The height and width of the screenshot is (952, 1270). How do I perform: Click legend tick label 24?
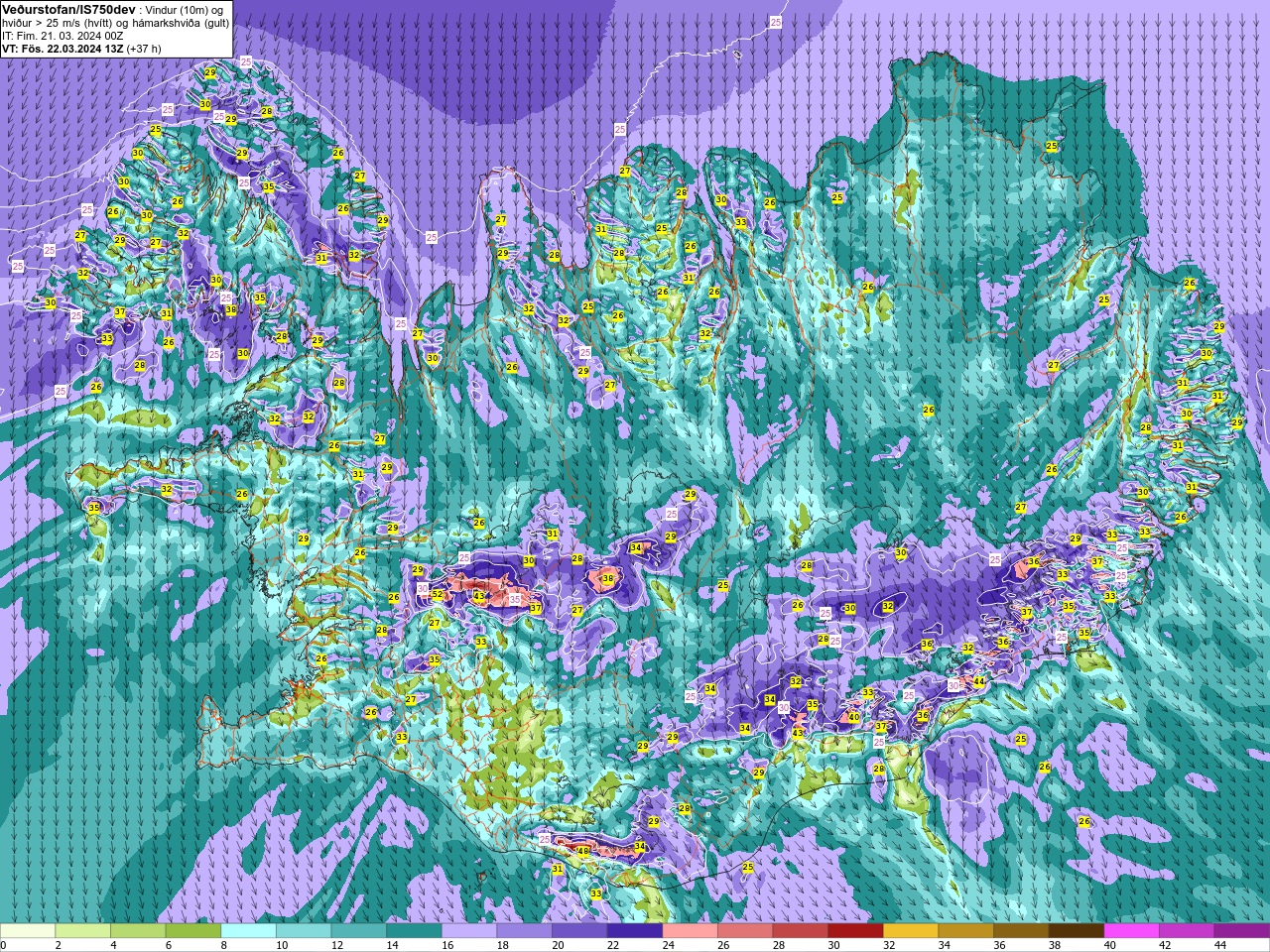pos(668,945)
